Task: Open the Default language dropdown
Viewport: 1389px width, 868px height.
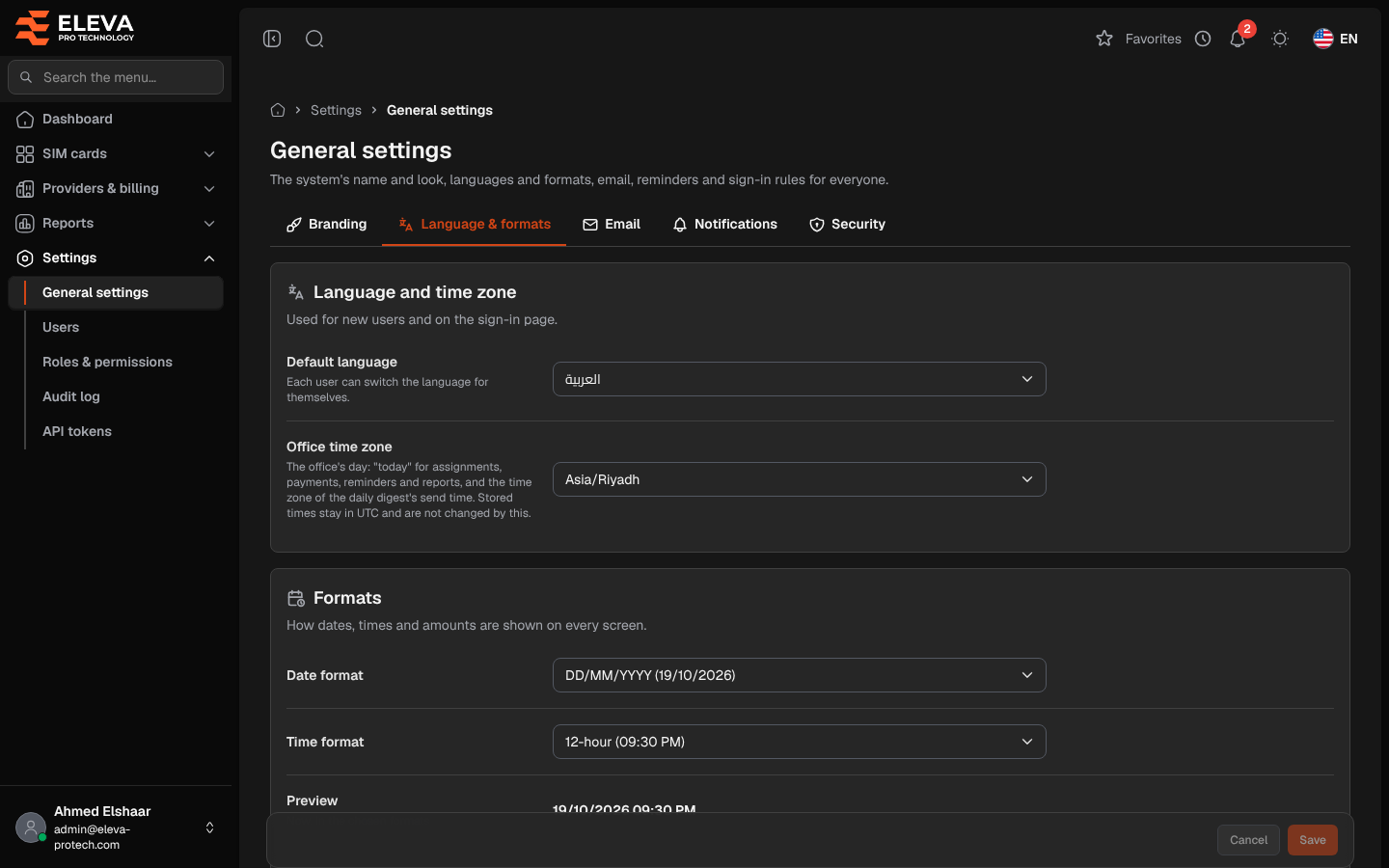Action: click(800, 379)
